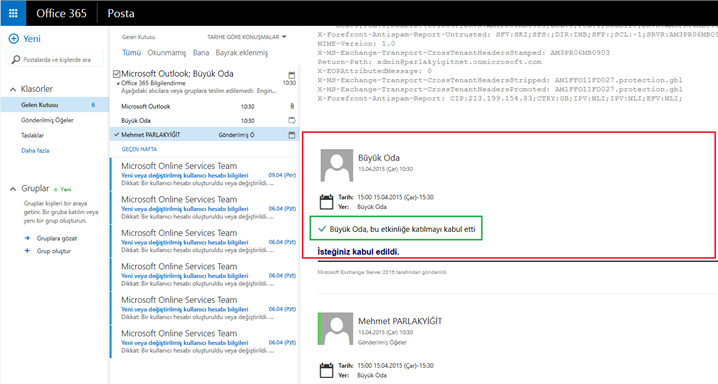The image size is (718, 384).
Task: Open Microsoft Online Services Team mail from 09.04 (Per)
Action: coord(205,174)
